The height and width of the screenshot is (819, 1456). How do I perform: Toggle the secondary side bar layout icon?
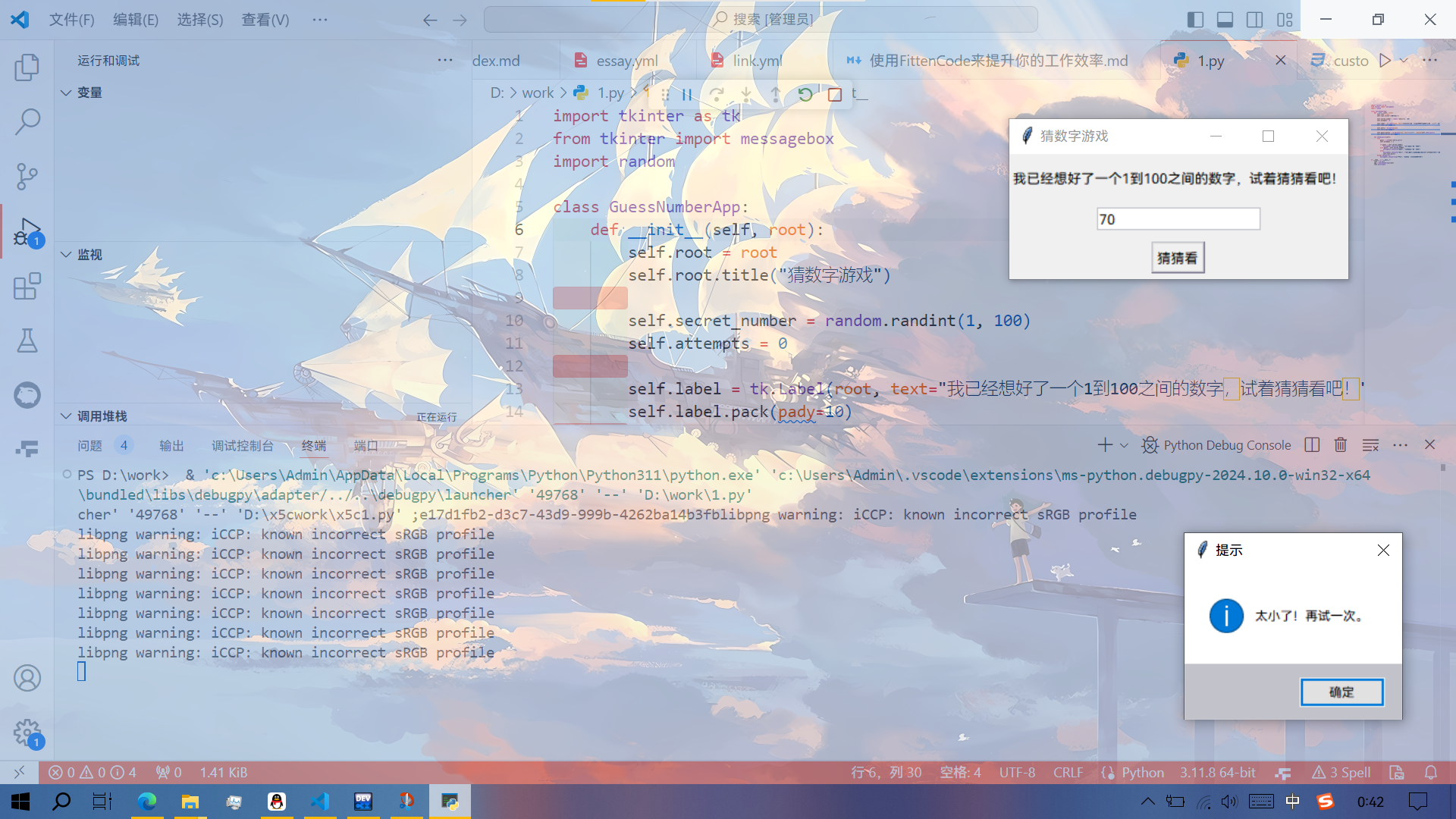1255,20
